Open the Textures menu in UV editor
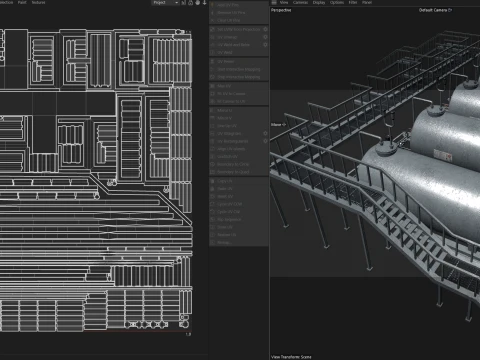480x360 pixels. pos(38,2)
